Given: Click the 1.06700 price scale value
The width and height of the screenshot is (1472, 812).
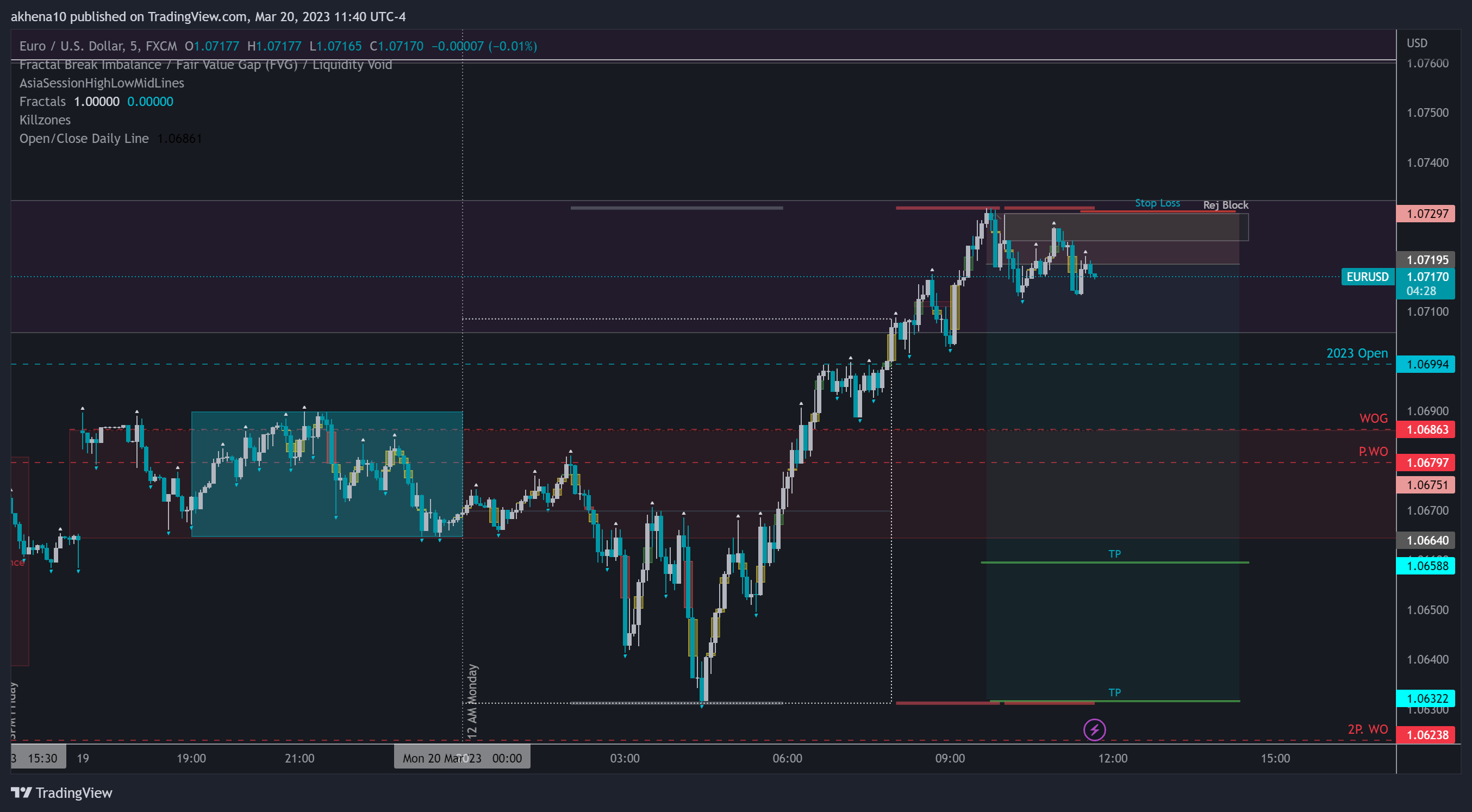Looking at the screenshot, I should point(1427,511).
